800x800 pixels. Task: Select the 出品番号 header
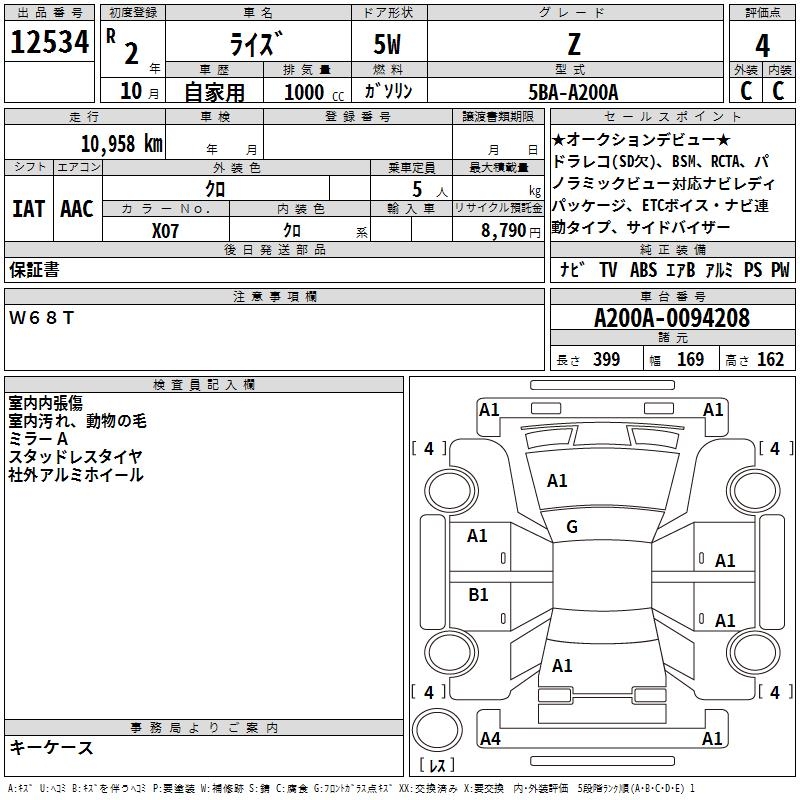49,13
